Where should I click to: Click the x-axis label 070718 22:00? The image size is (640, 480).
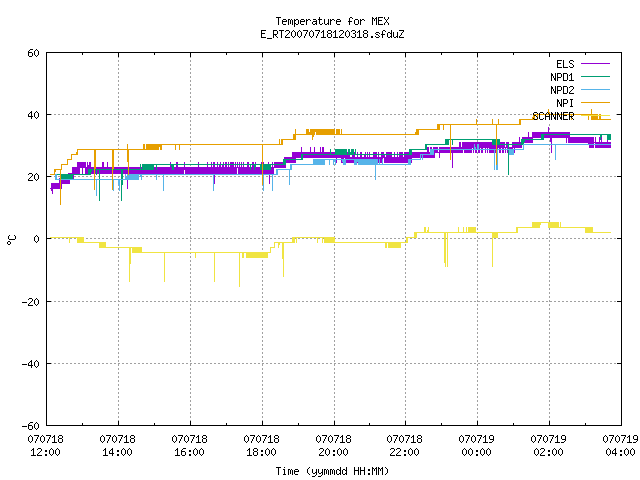(x=404, y=446)
